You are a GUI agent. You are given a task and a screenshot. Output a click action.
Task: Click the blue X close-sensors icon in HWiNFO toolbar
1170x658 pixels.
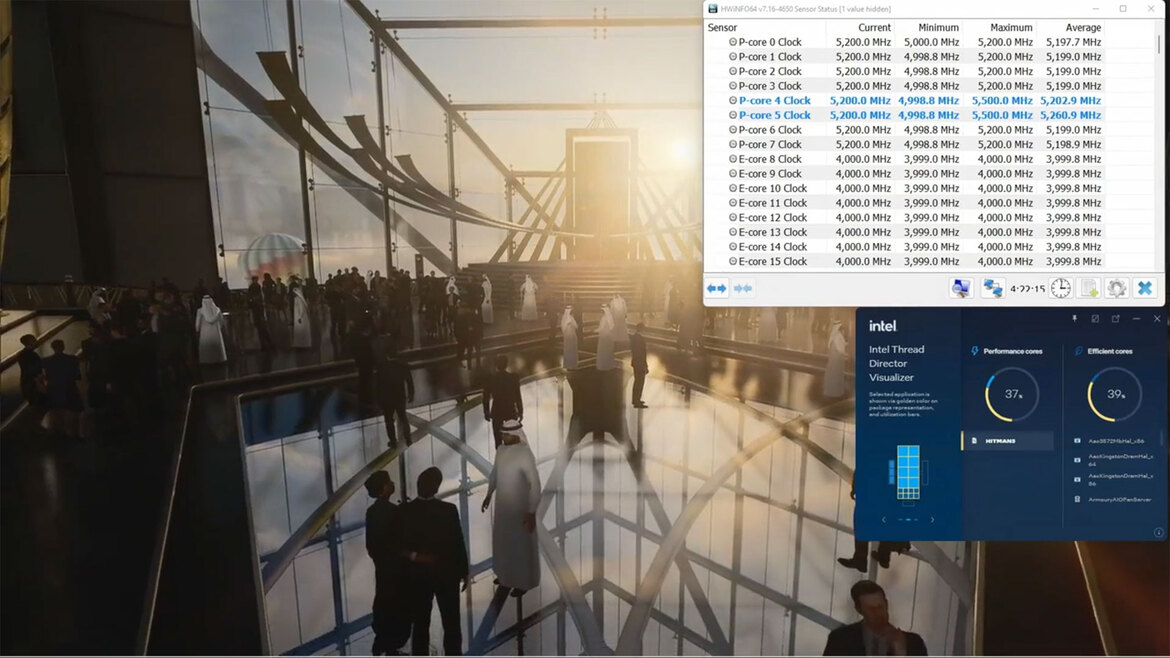[x=1145, y=288]
